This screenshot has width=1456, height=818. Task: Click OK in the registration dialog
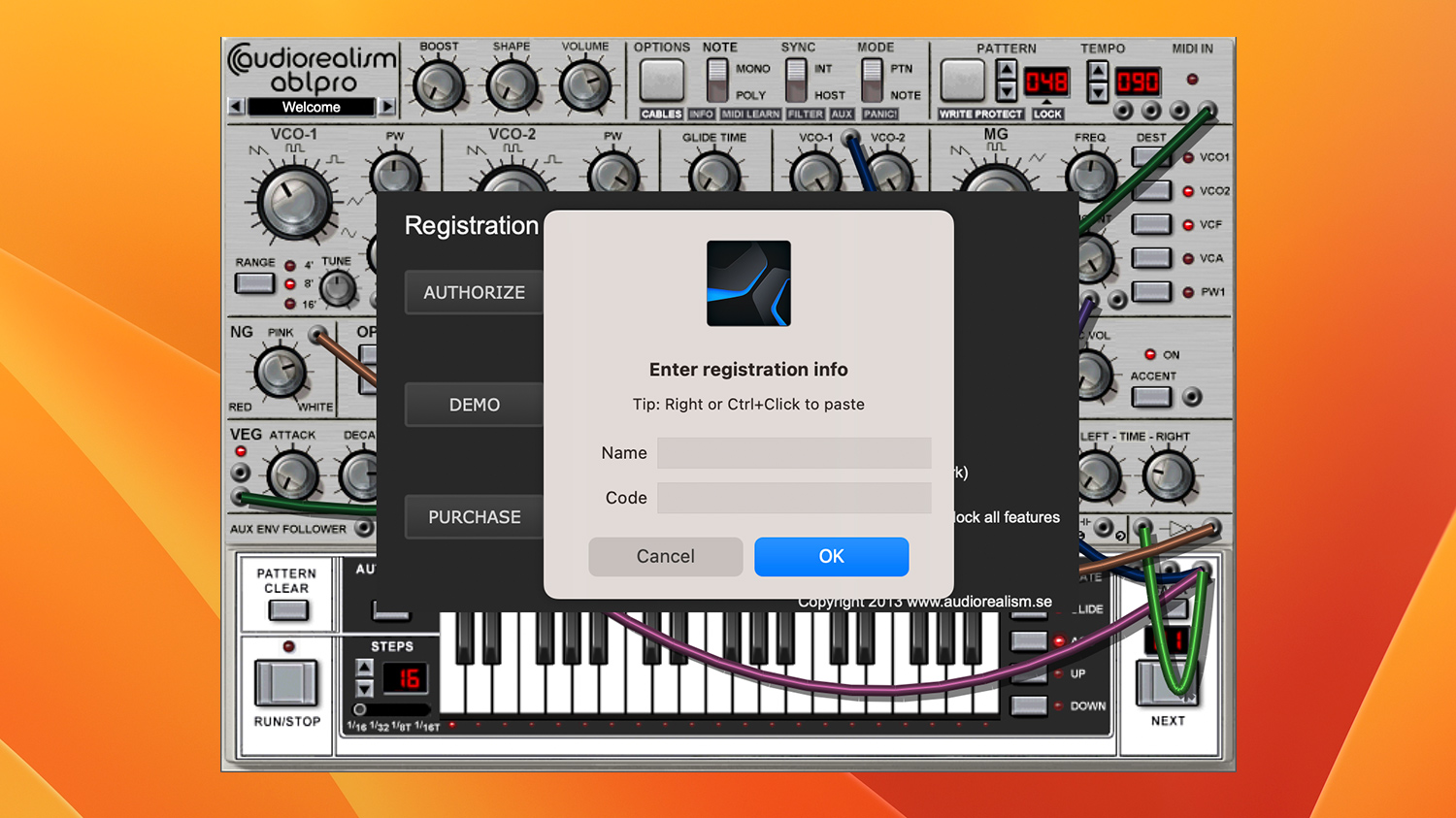pyautogui.click(x=832, y=556)
